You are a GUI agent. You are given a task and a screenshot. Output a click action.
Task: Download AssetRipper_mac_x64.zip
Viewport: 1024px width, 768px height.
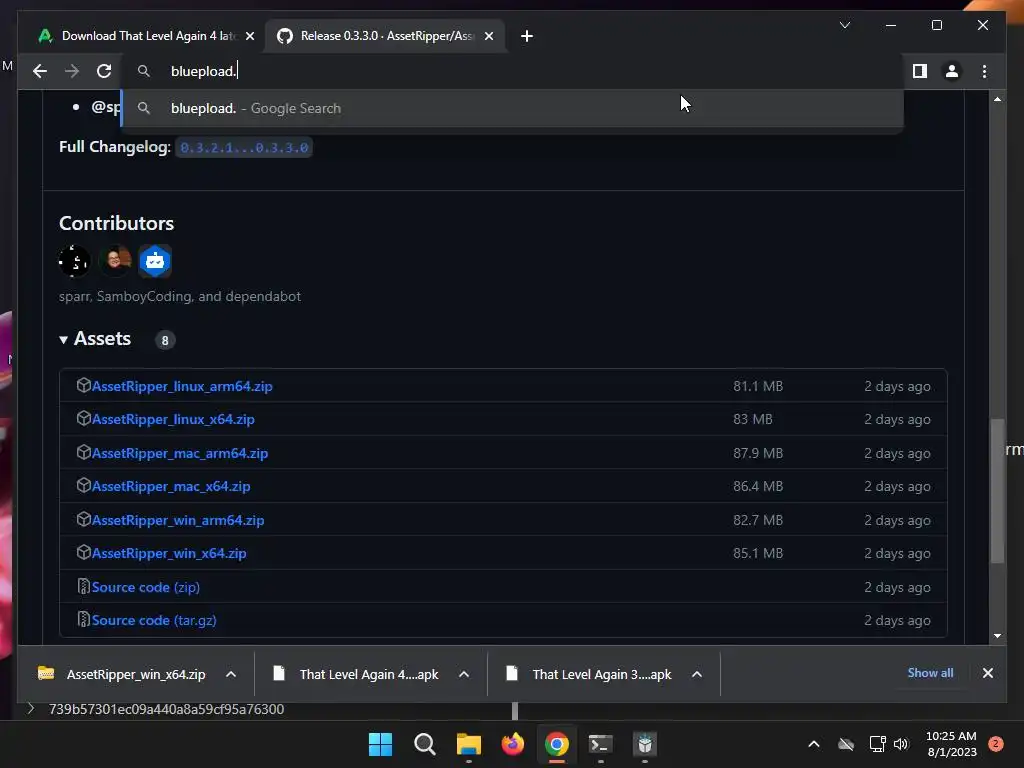(x=171, y=487)
